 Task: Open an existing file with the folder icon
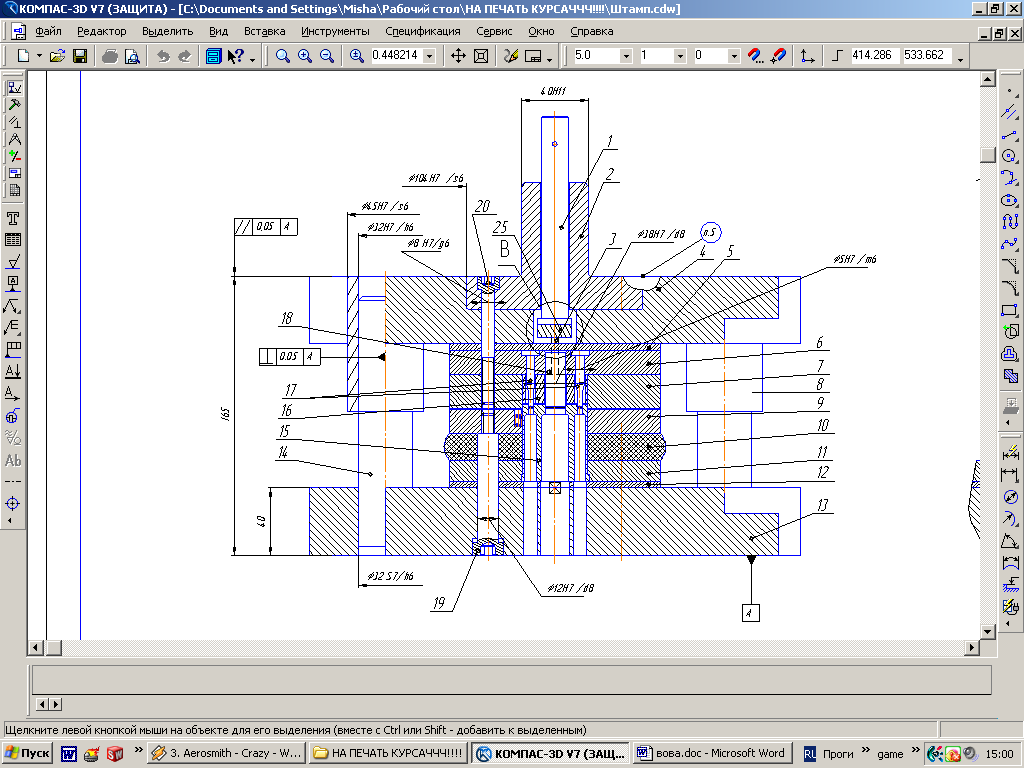[x=58, y=56]
